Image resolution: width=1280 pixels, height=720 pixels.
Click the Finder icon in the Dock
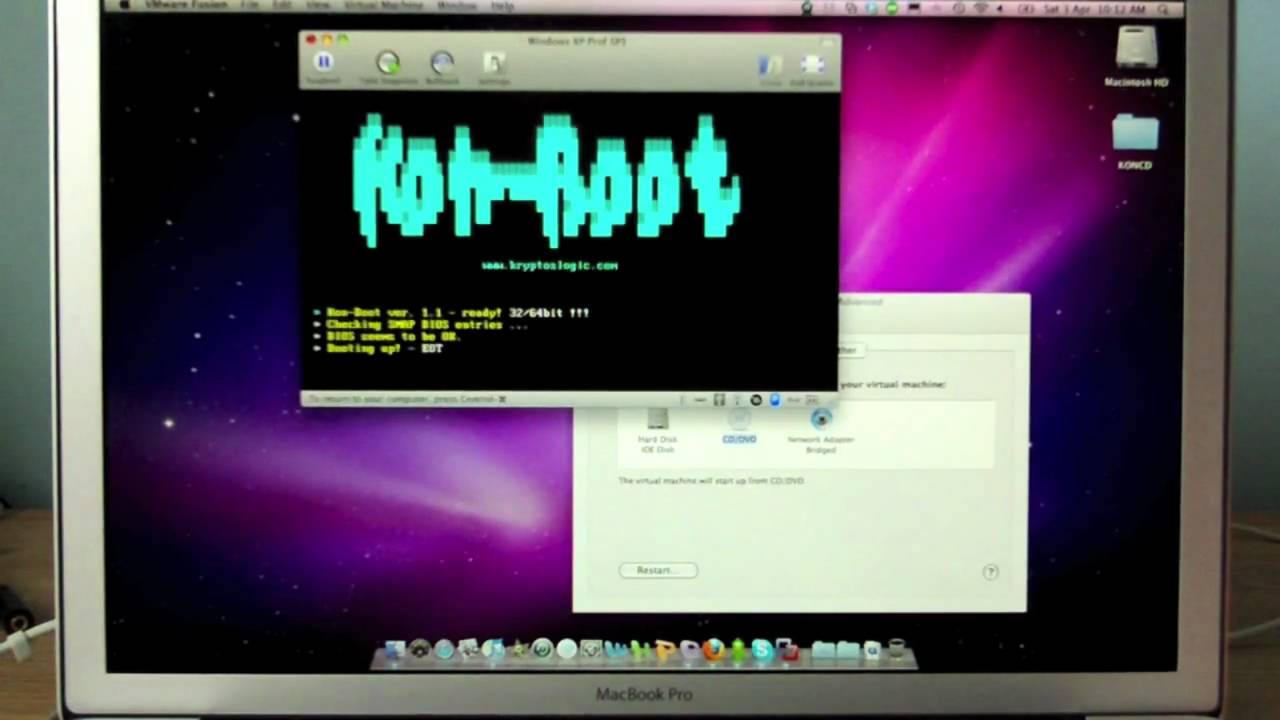[x=395, y=650]
